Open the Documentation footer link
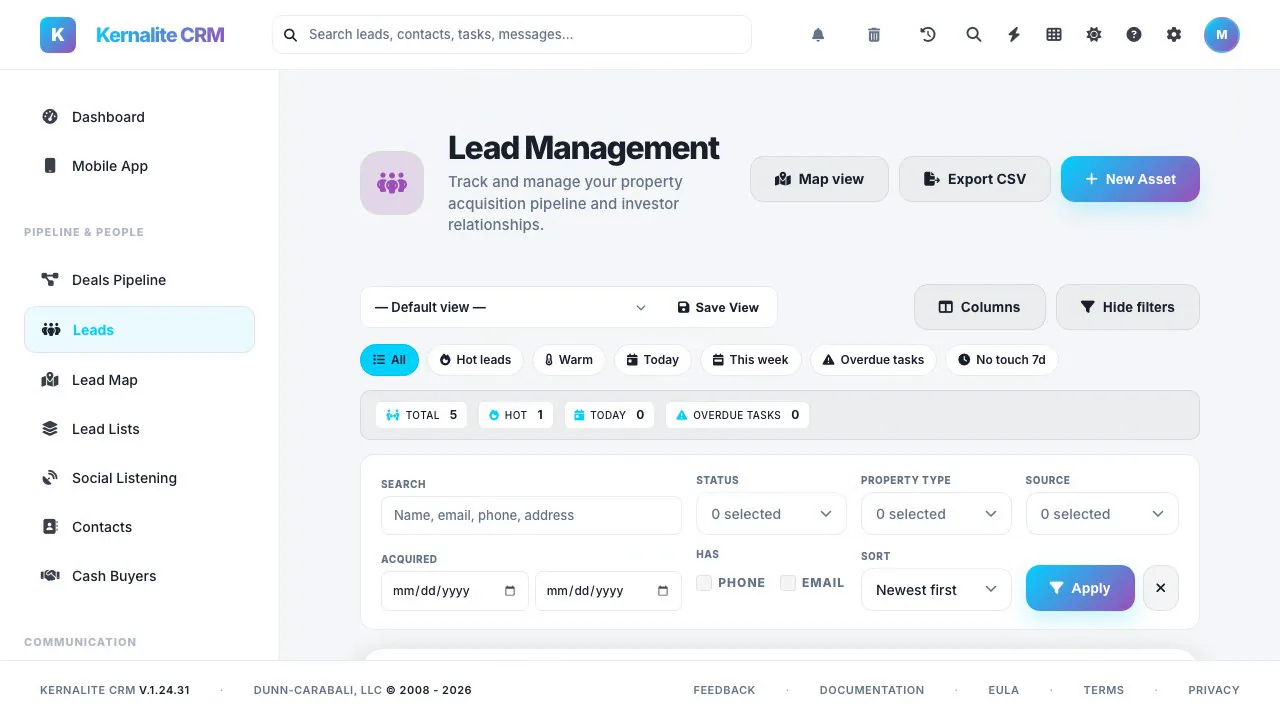The height and width of the screenshot is (720, 1280). click(x=872, y=690)
